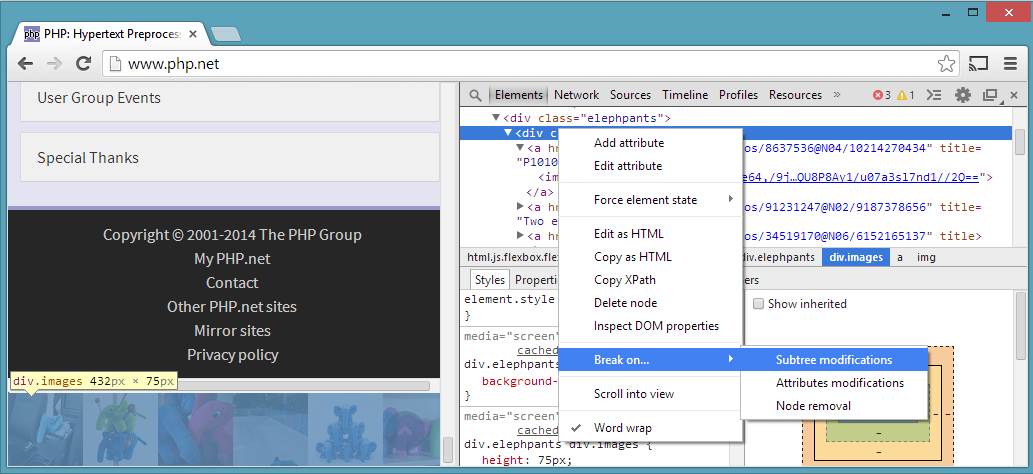The height and width of the screenshot is (474, 1033).
Task: Click the pink elephant thumbnail
Action: [x=196, y=430]
